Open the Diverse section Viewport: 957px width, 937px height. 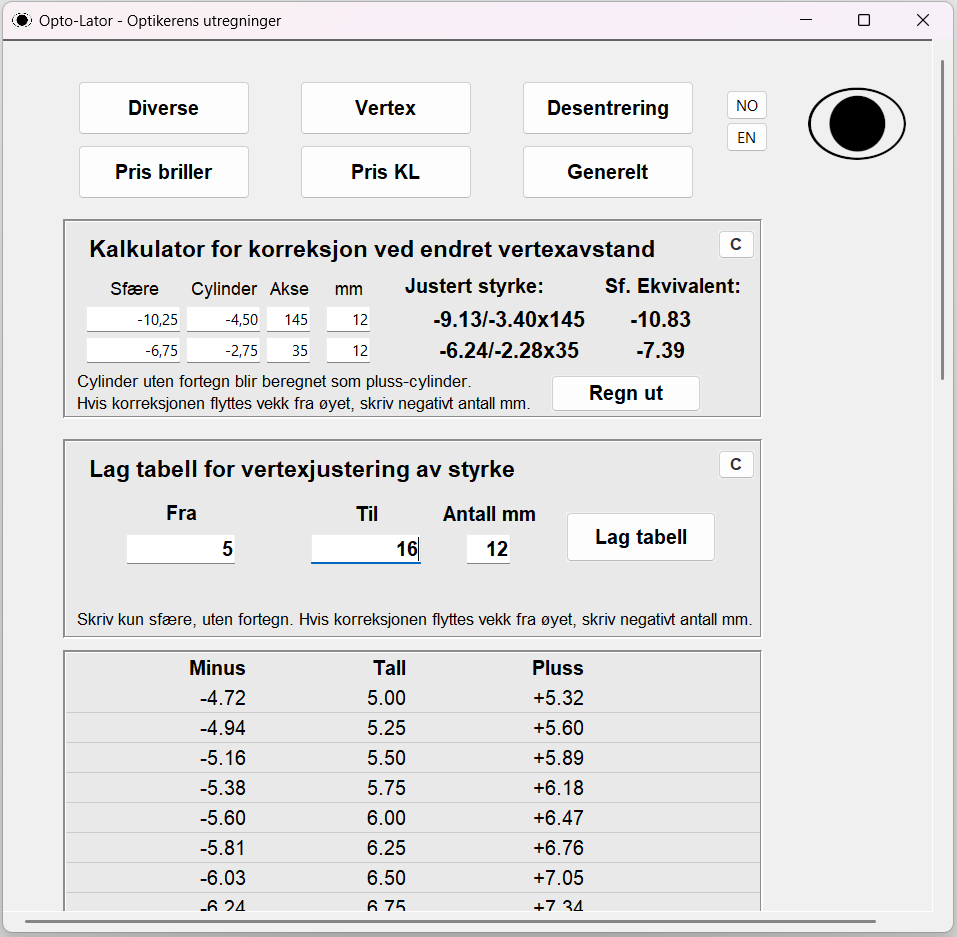164,108
